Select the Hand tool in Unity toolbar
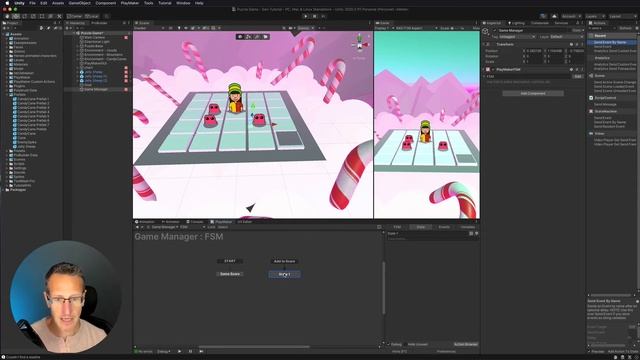This screenshot has height=360, width=640. click(x=7, y=16)
